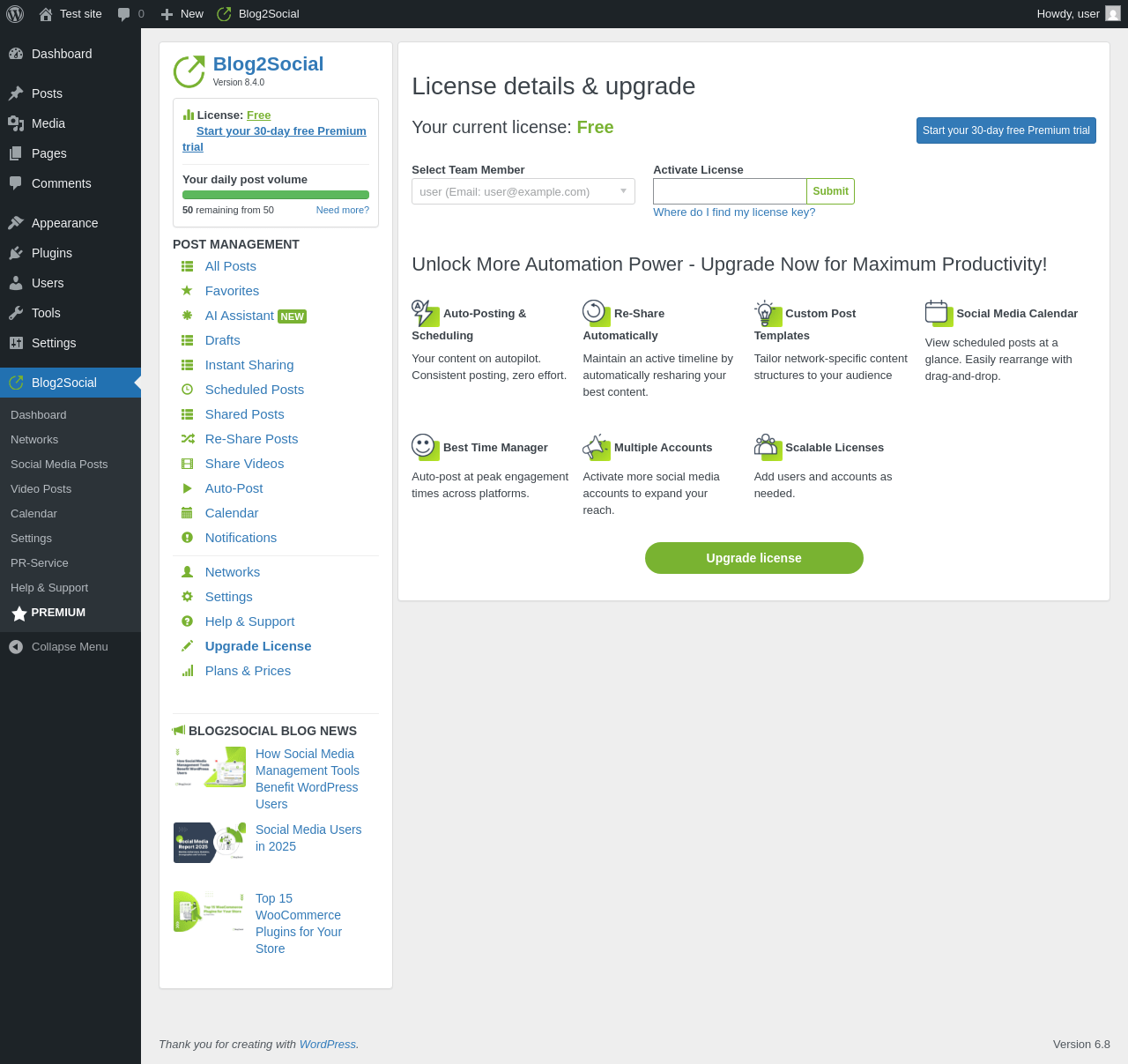This screenshot has height=1064, width=1128.
Task: Click the Collapse Menu arrow icon
Action: pyautogui.click(x=16, y=647)
